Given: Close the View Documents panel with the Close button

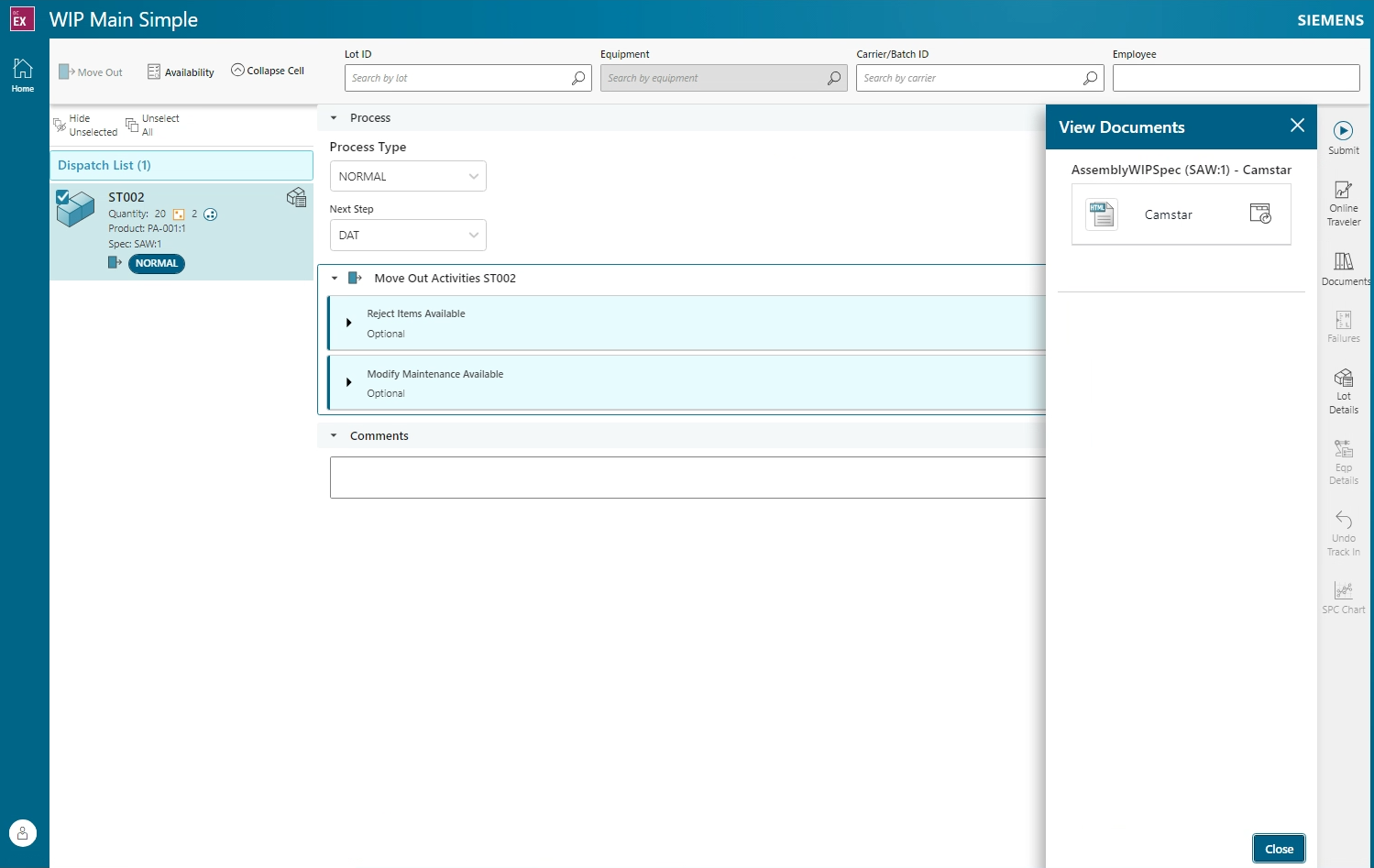Looking at the screenshot, I should (1278, 848).
